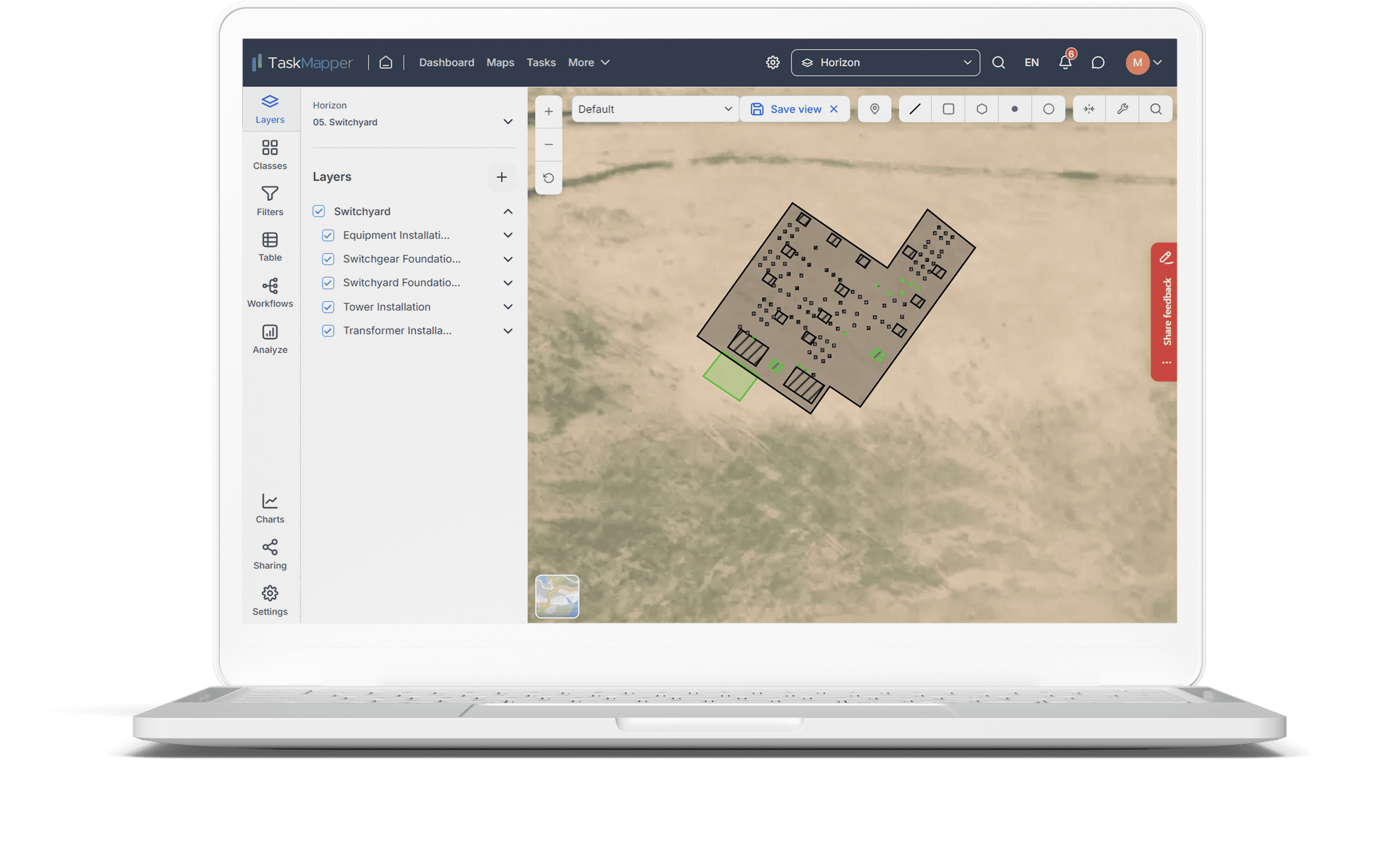This screenshot has width=1400, height=853.
Task: Open the Search on map tool
Action: 1155,108
